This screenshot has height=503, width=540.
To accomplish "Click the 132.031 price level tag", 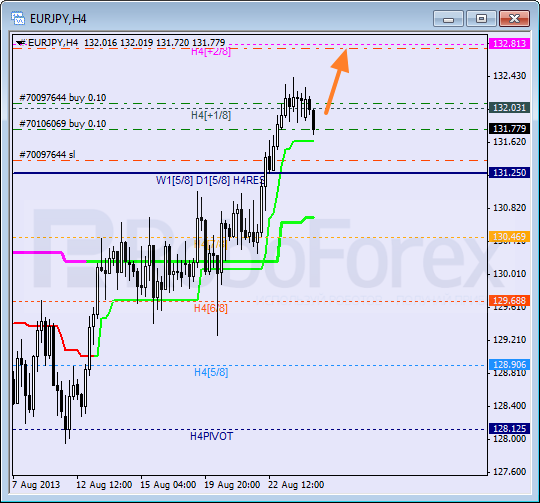I will click(x=509, y=108).
